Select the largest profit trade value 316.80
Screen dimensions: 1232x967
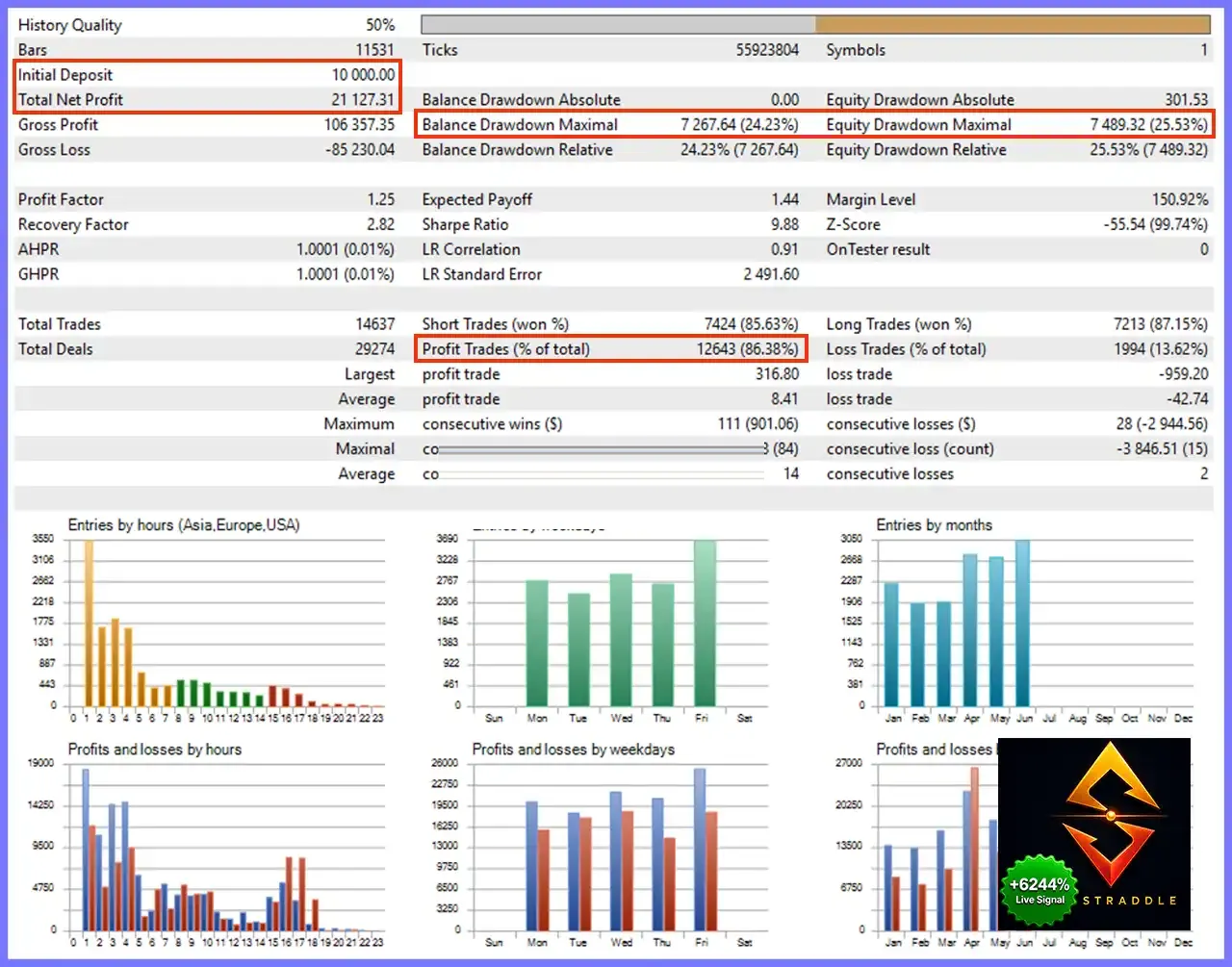(778, 375)
